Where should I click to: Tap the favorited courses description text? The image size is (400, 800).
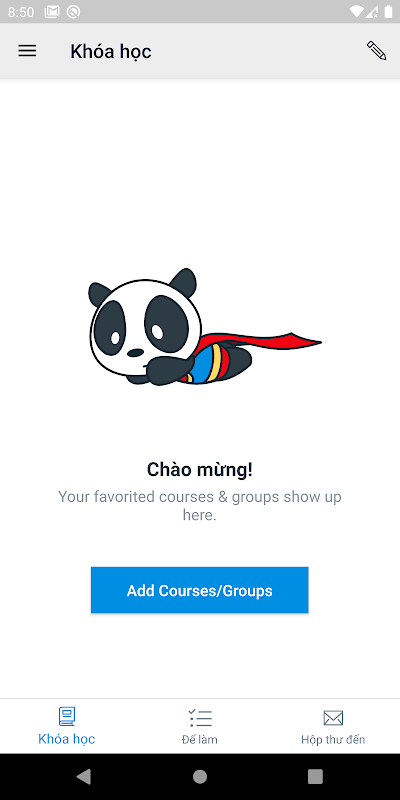click(199, 506)
